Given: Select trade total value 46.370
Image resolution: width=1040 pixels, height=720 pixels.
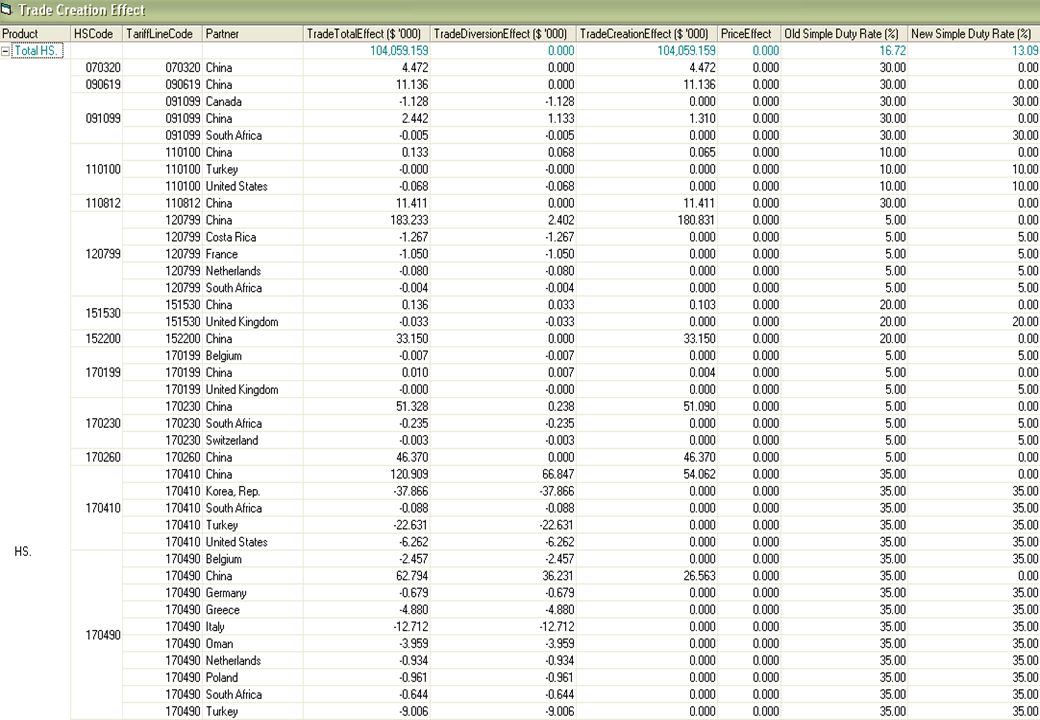Looking at the screenshot, I should pyautogui.click(x=411, y=457).
